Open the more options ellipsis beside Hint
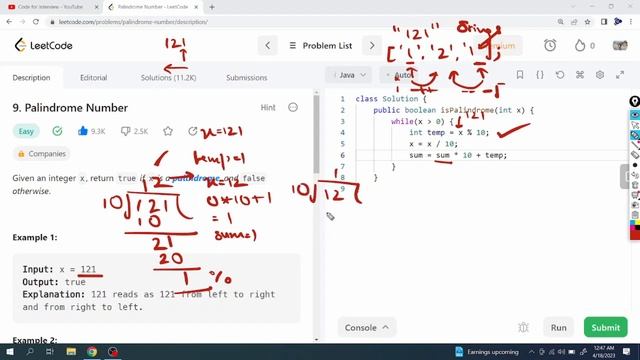Screen dimensions: 640x360 [293, 107]
